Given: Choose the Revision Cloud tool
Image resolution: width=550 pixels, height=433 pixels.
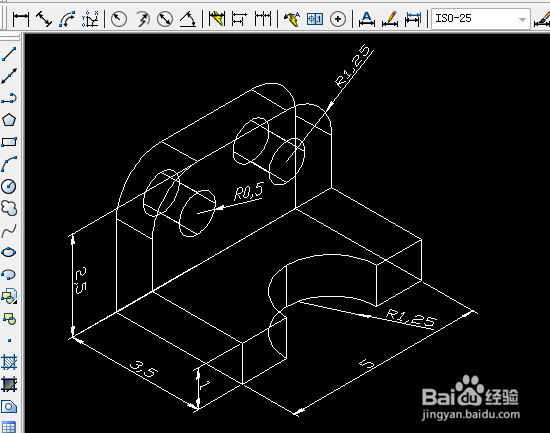Looking at the screenshot, I should click(9, 208).
